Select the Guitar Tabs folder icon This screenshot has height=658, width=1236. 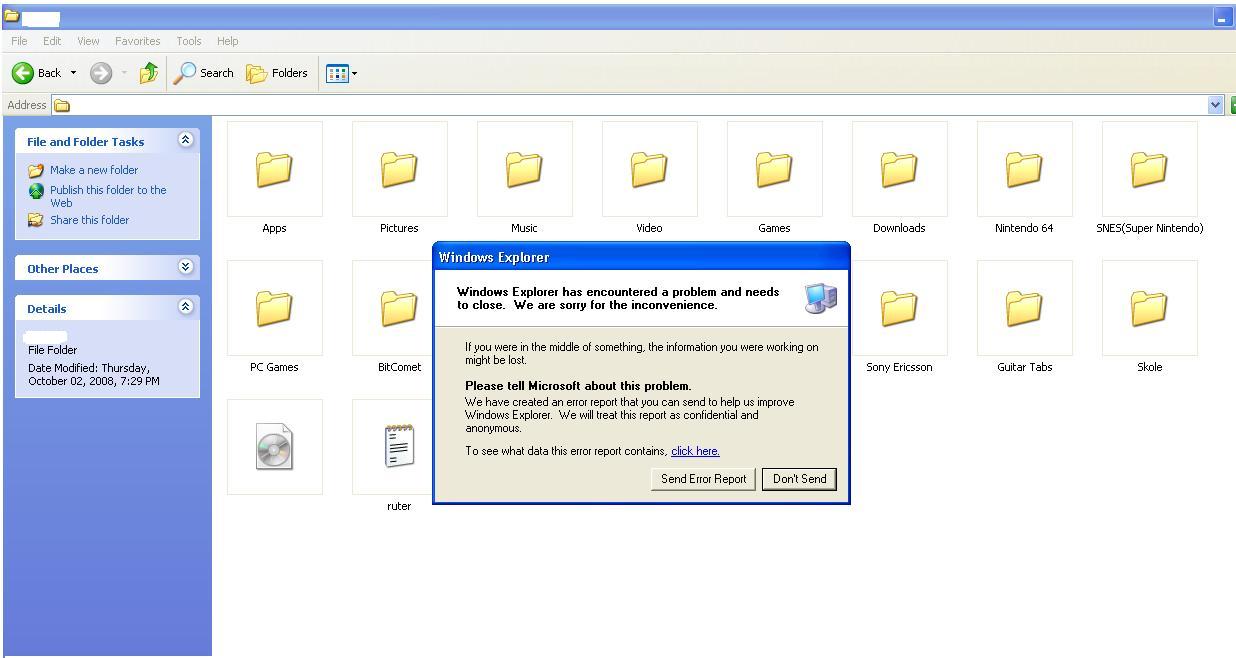coord(1025,308)
